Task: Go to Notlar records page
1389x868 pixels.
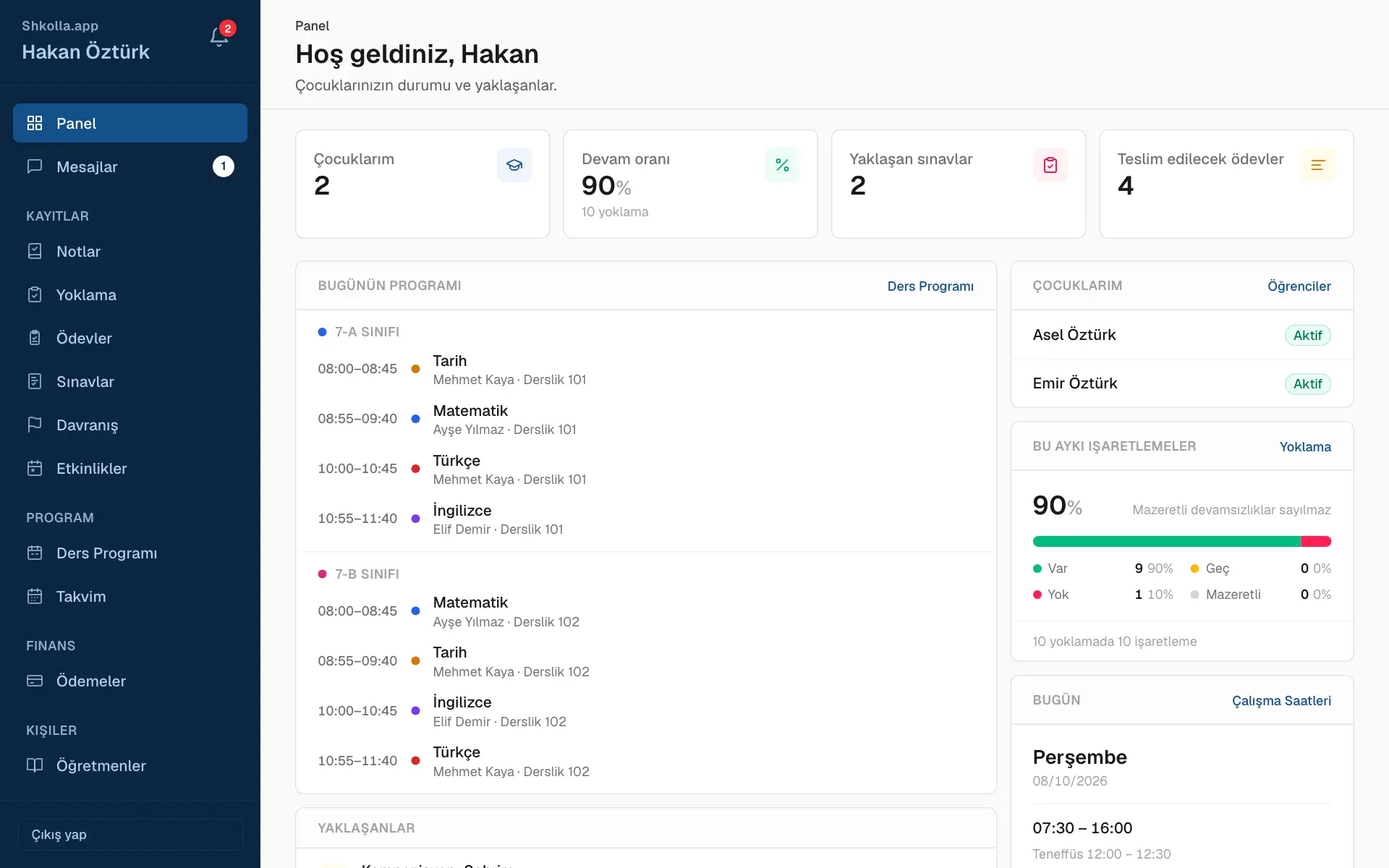Action: pyautogui.click(x=130, y=251)
